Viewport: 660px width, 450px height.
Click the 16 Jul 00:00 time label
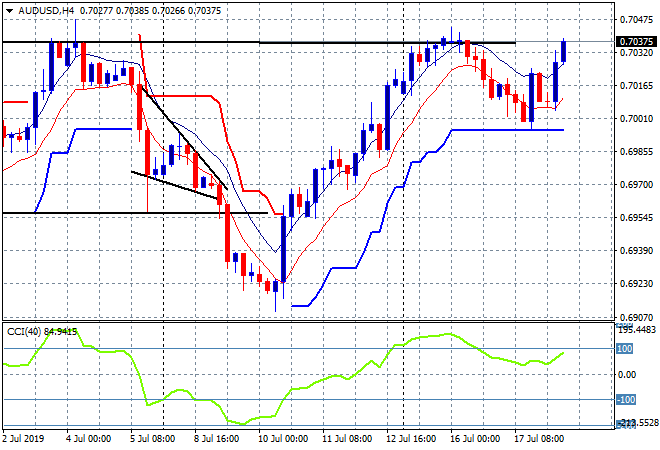475,439
